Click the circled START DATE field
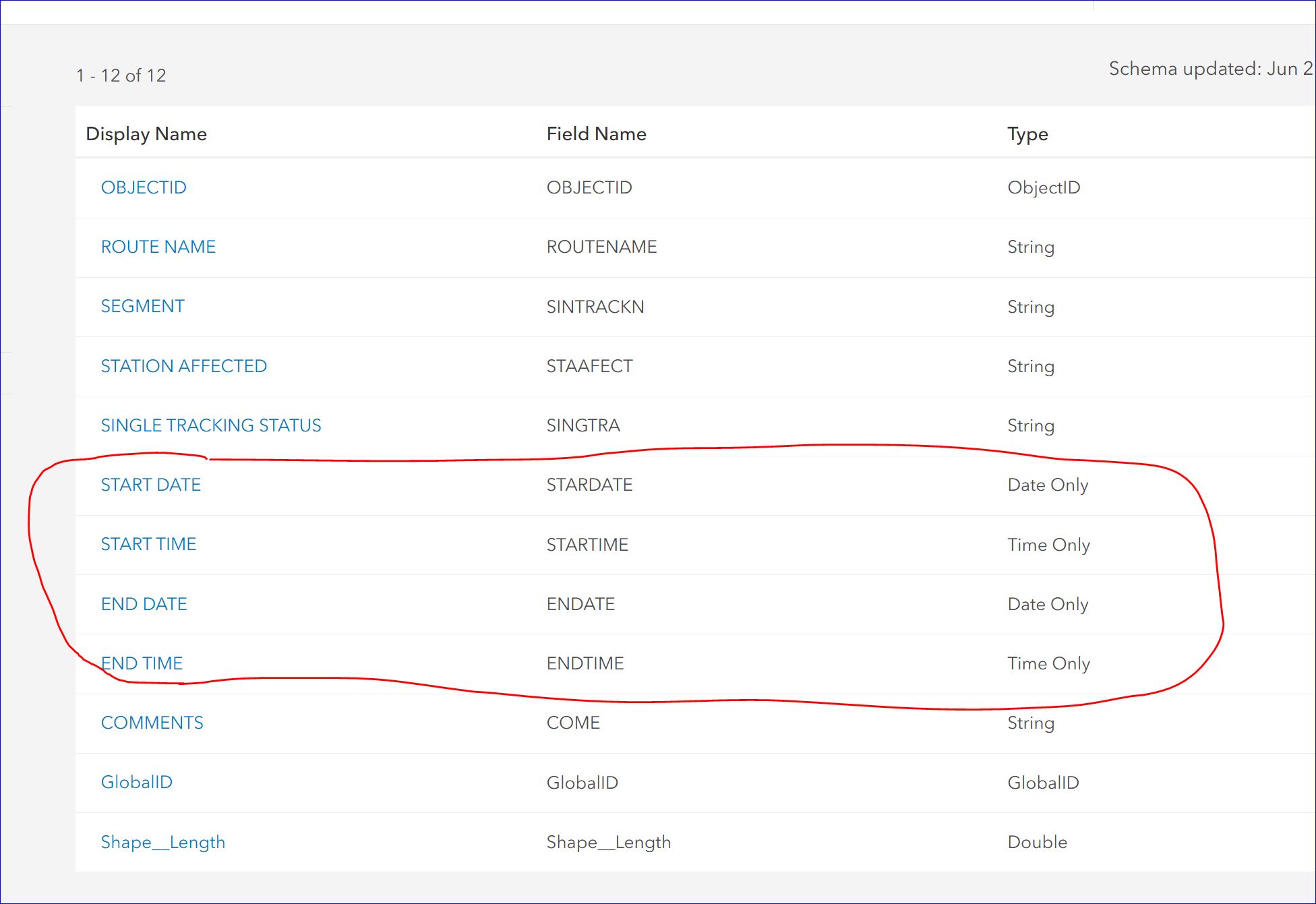 pos(151,485)
